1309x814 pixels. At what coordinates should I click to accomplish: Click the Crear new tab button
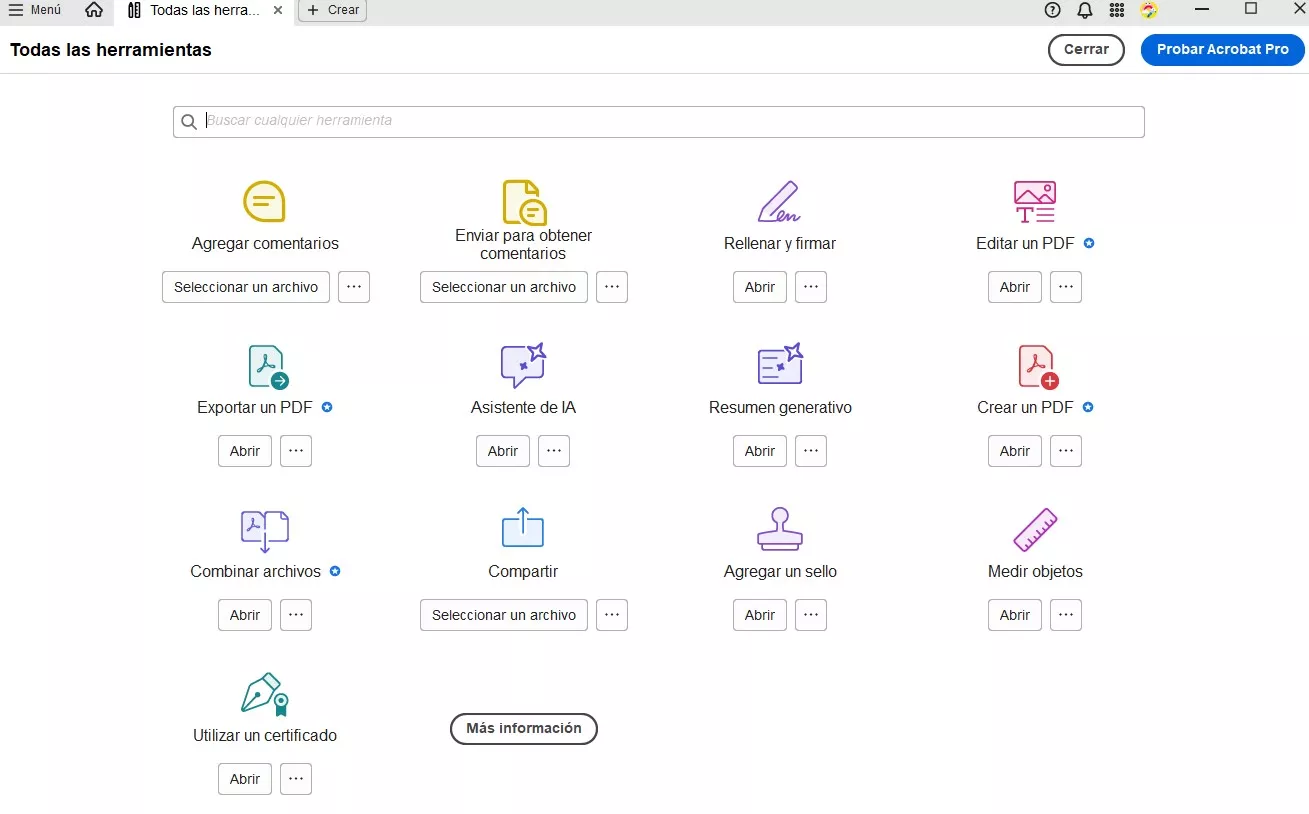click(x=332, y=10)
